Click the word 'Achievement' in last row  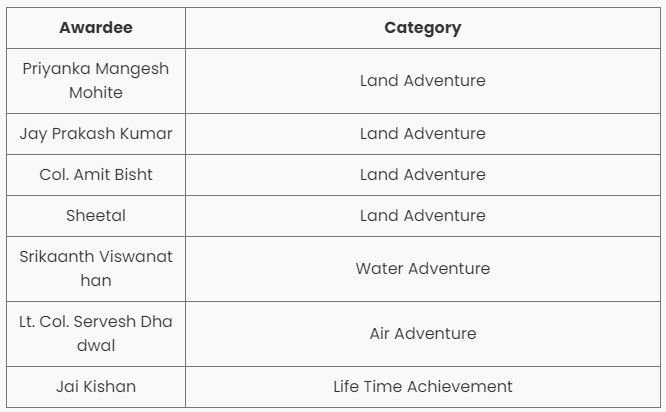click(x=460, y=387)
